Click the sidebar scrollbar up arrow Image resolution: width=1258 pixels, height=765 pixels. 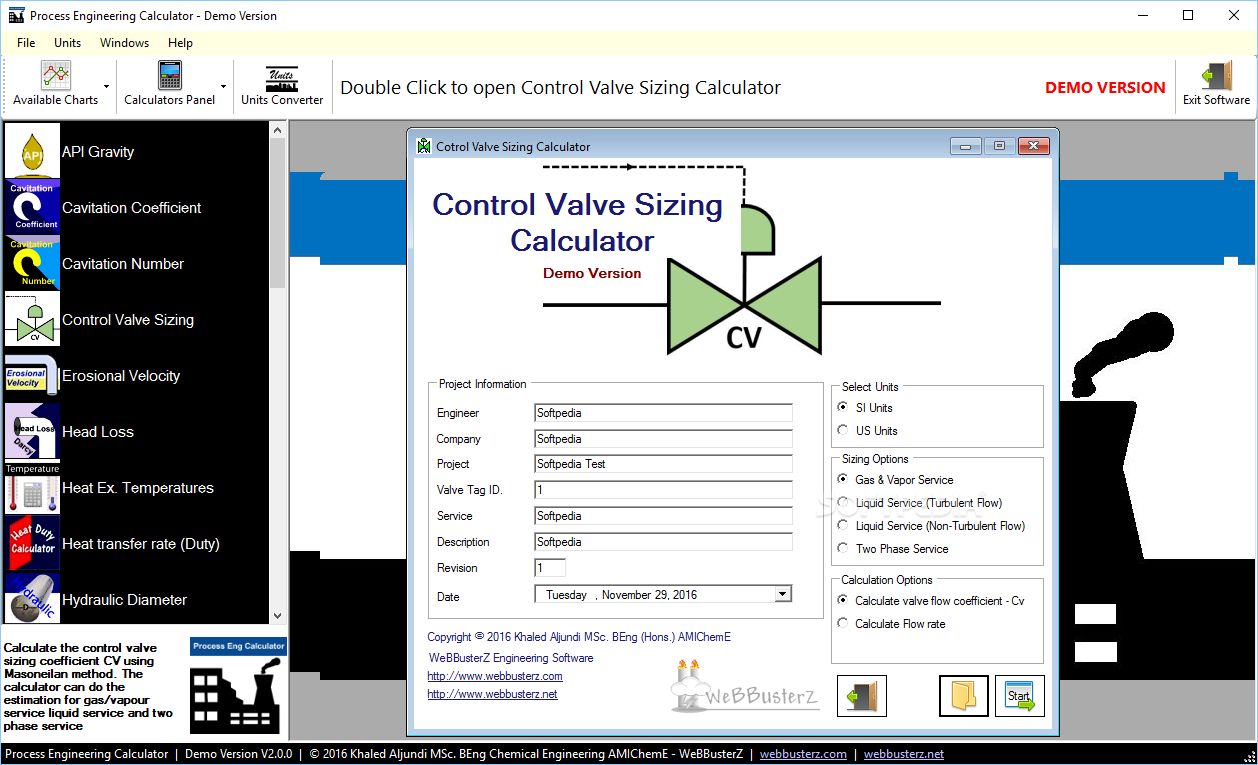[278, 130]
